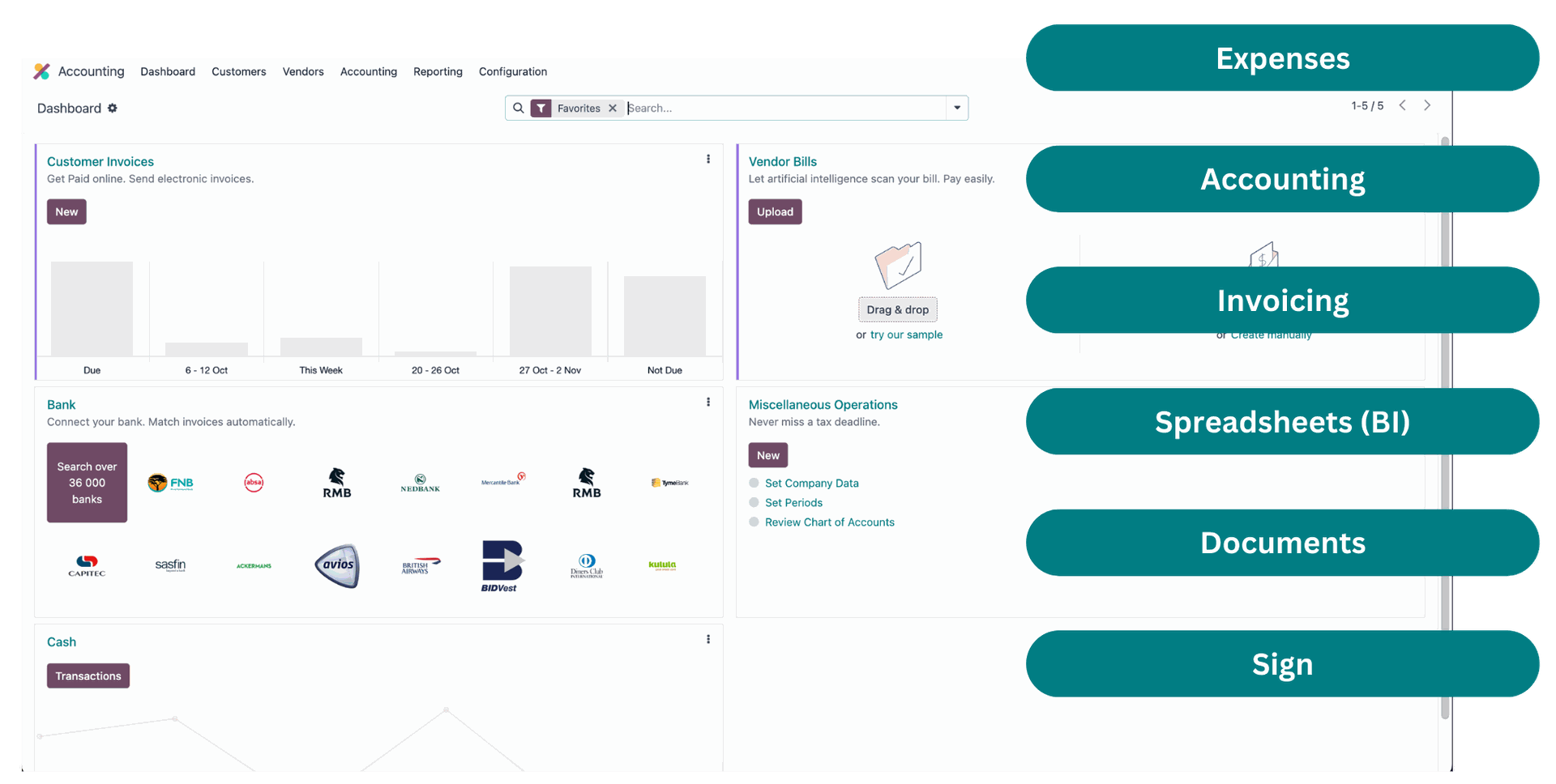Viewport: 1556px width, 784px height.
Task: Go to the previous page arrow
Action: point(1403,105)
